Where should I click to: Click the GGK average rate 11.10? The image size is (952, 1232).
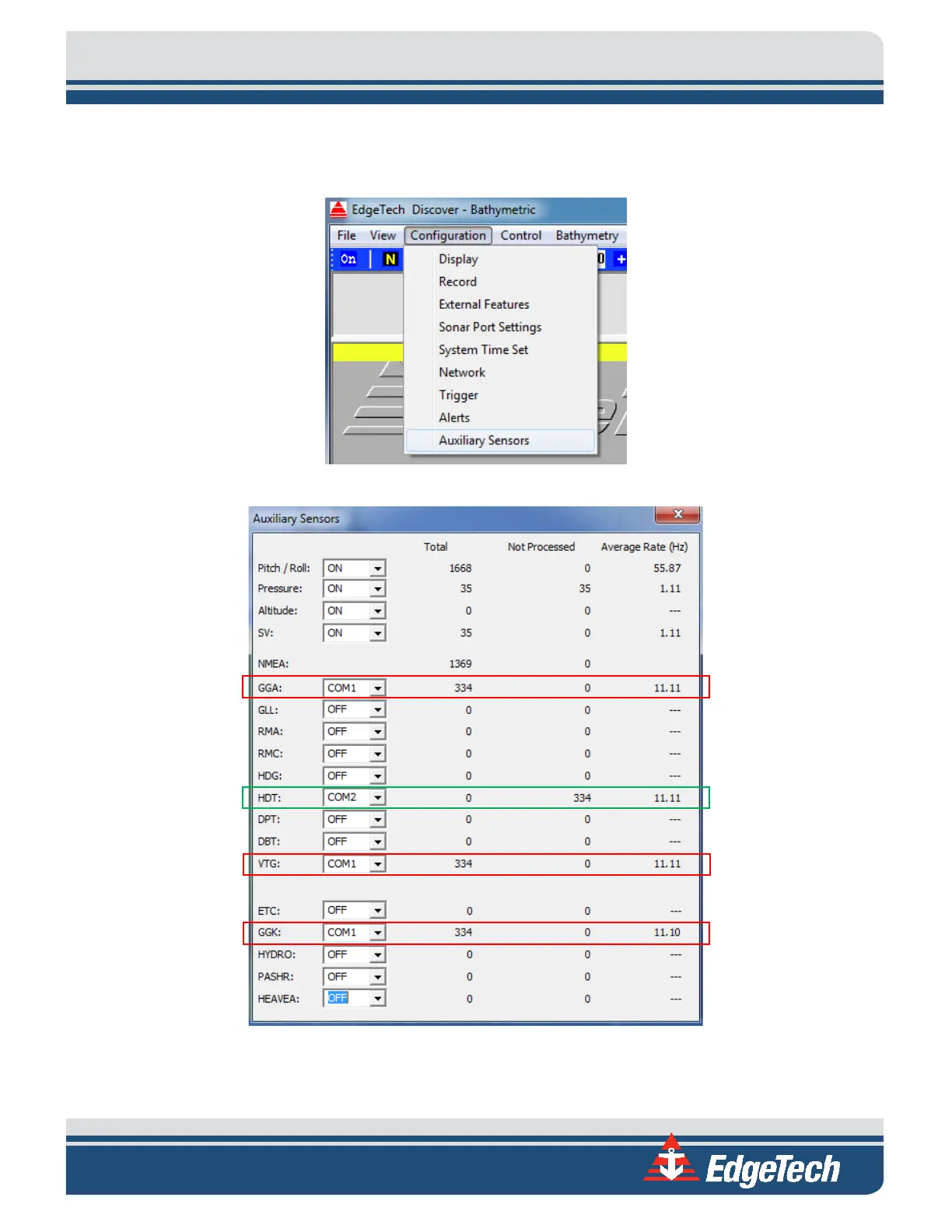coord(667,933)
